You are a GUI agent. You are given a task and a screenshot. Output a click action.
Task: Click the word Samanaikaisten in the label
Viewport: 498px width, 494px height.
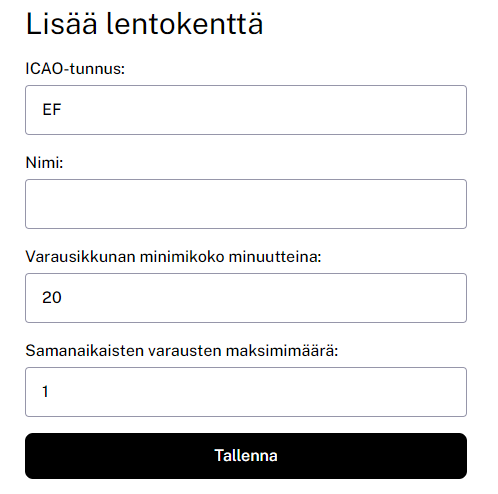coord(85,351)
